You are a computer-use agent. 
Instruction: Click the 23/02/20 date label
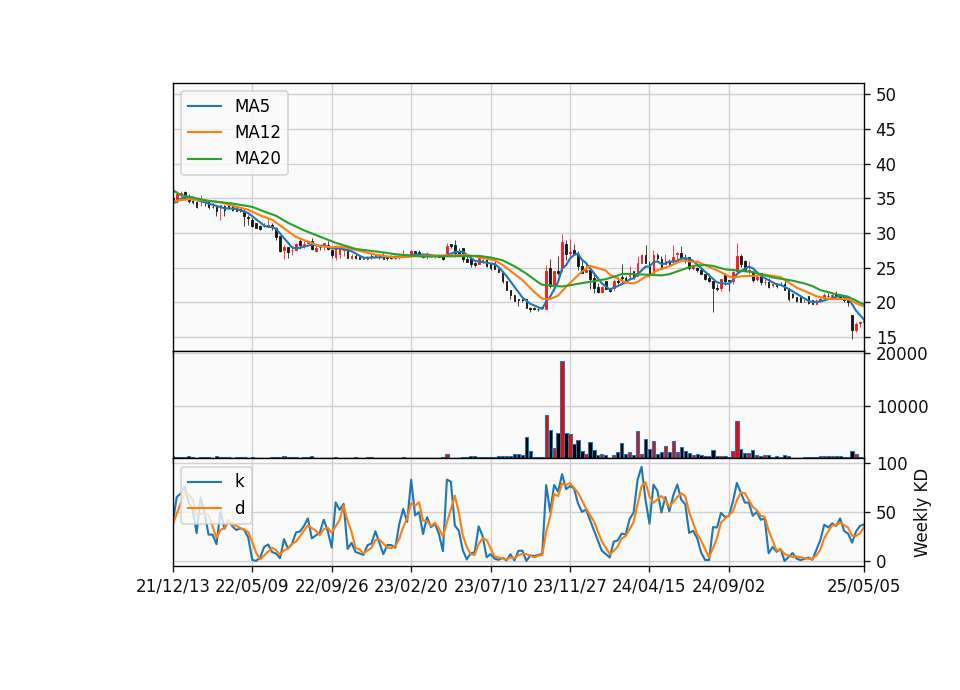tap(411, 586)
